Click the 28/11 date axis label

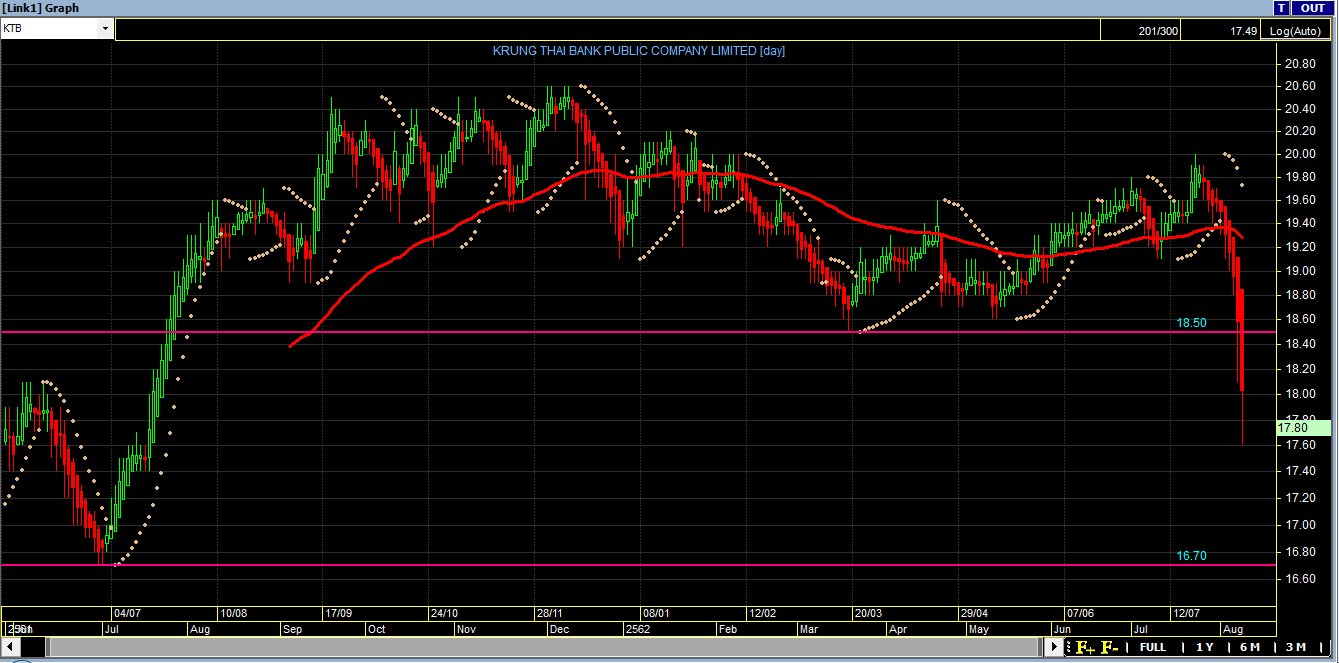pos(550,613)
